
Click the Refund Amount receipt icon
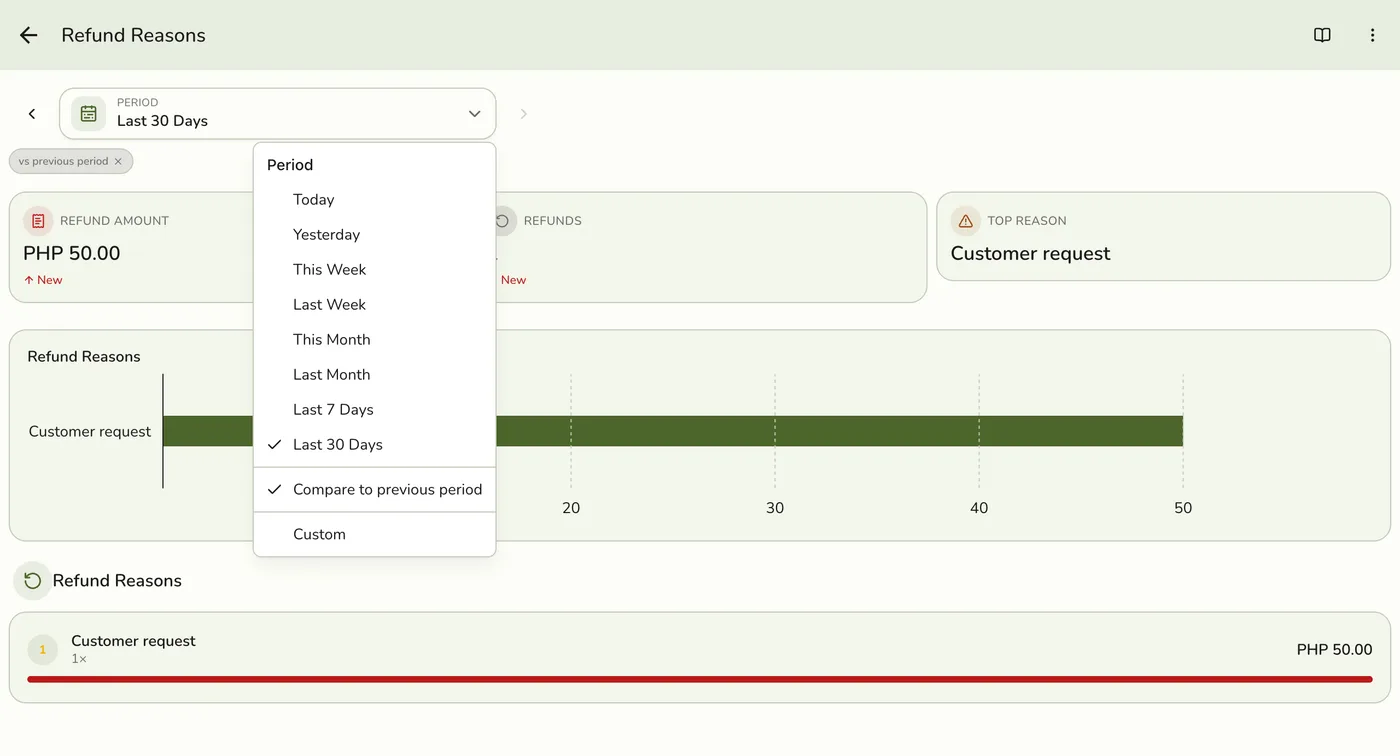(38, 221)
